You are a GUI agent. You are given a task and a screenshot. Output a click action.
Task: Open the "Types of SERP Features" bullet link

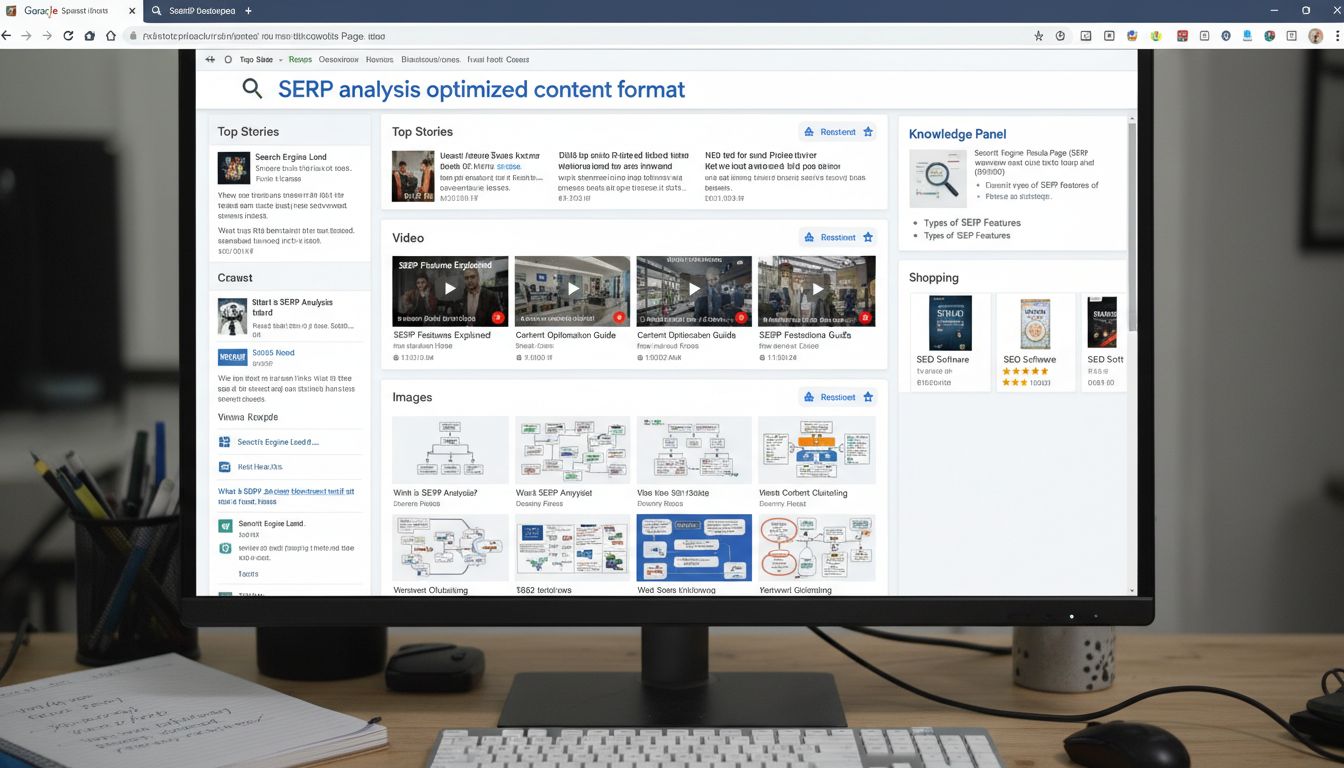click(972, 223)
